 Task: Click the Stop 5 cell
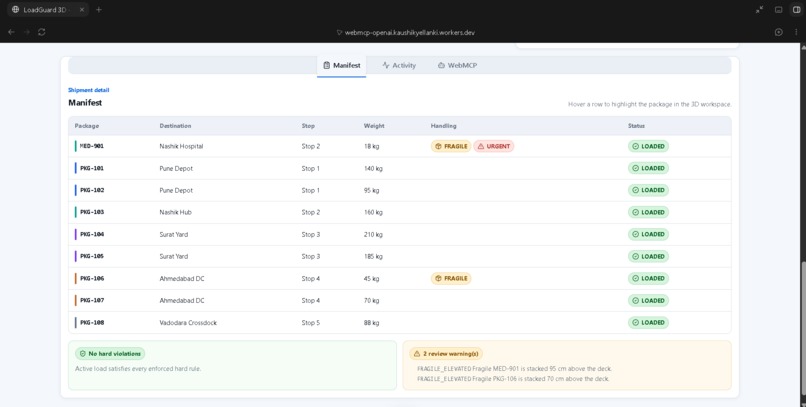310,323
